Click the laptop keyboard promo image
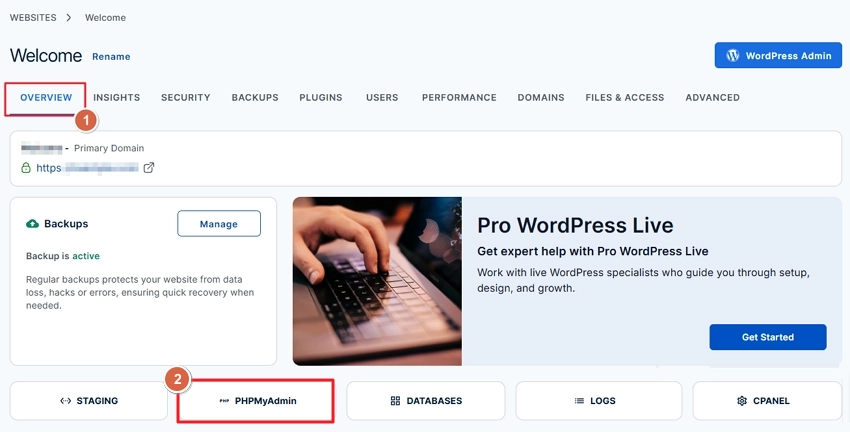 pos(377,281)
